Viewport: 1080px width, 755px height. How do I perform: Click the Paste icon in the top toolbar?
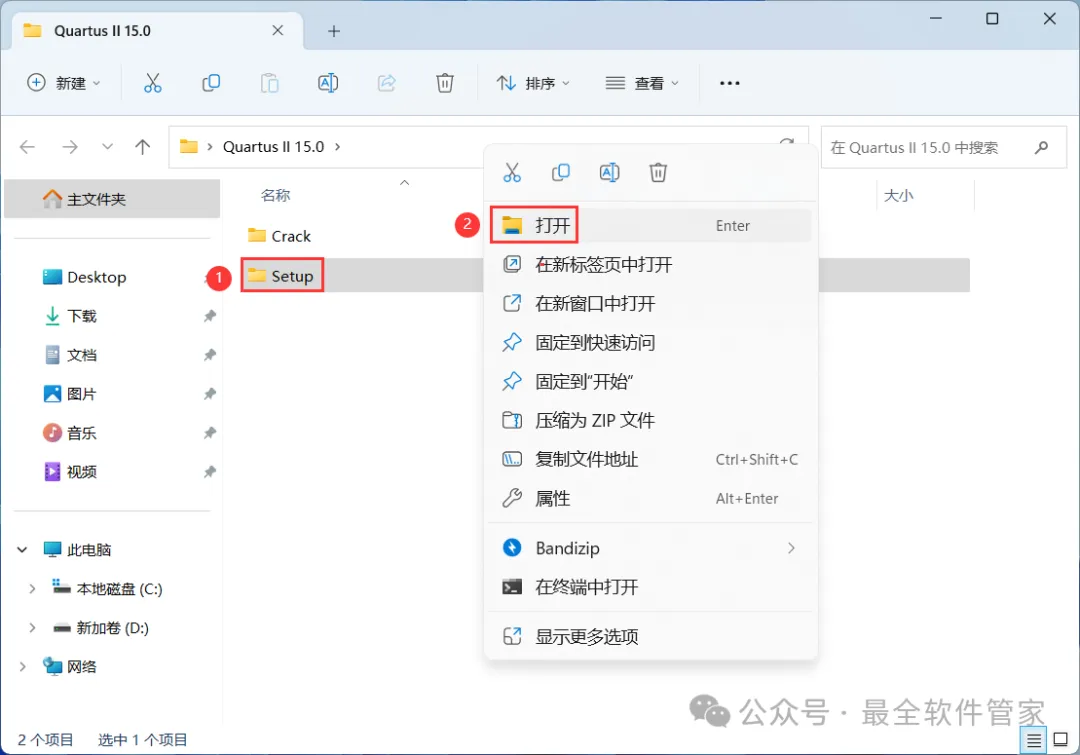tap(269, 83)
